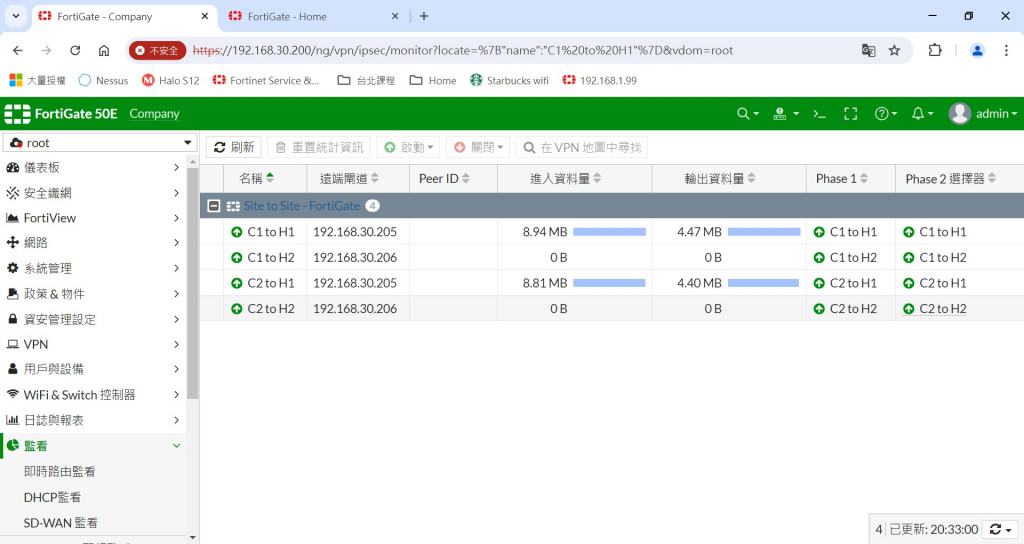
Task: Sort table by 名稱 column
Action: (x=257, y=178)
